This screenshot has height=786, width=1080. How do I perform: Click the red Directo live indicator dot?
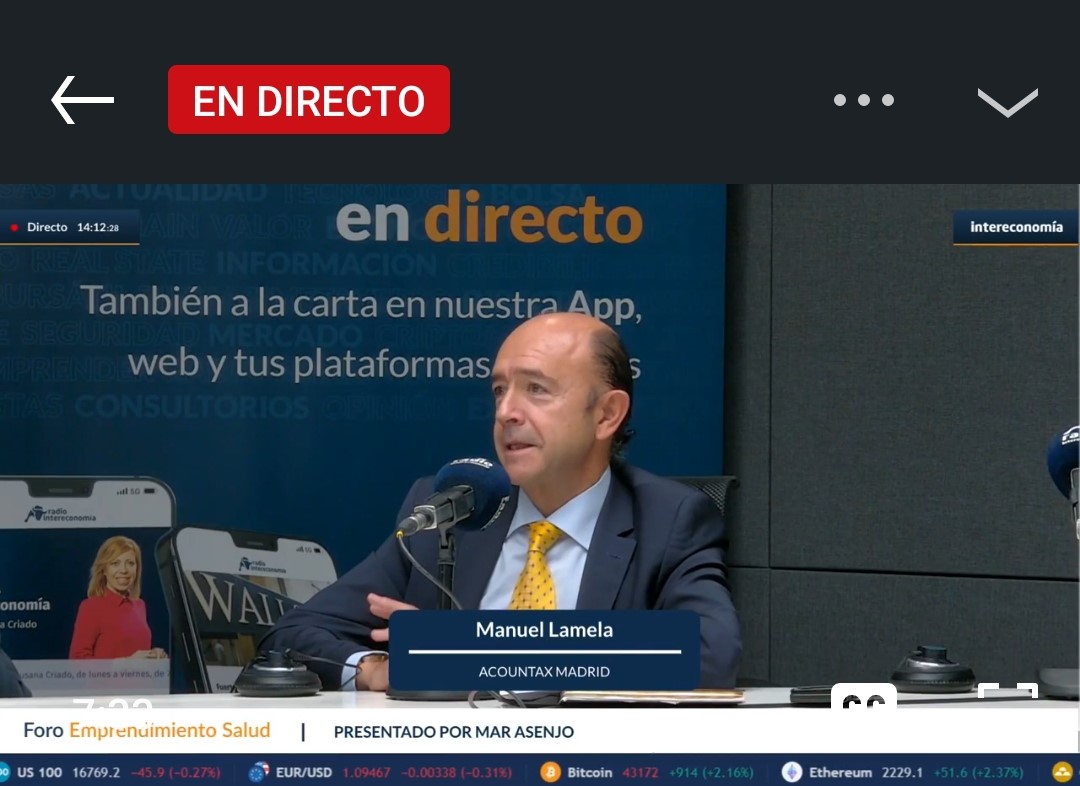[14, 228]
